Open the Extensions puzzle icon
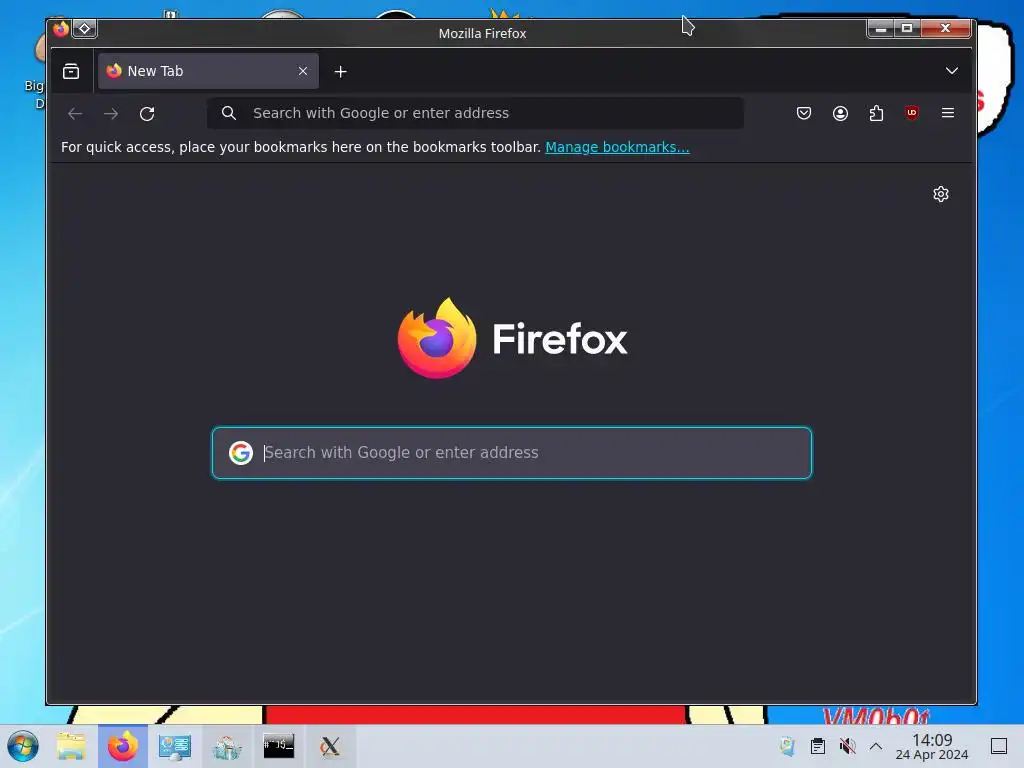Image resolution: width=1024 pixels, height=768 pixels. click(876, 113)
